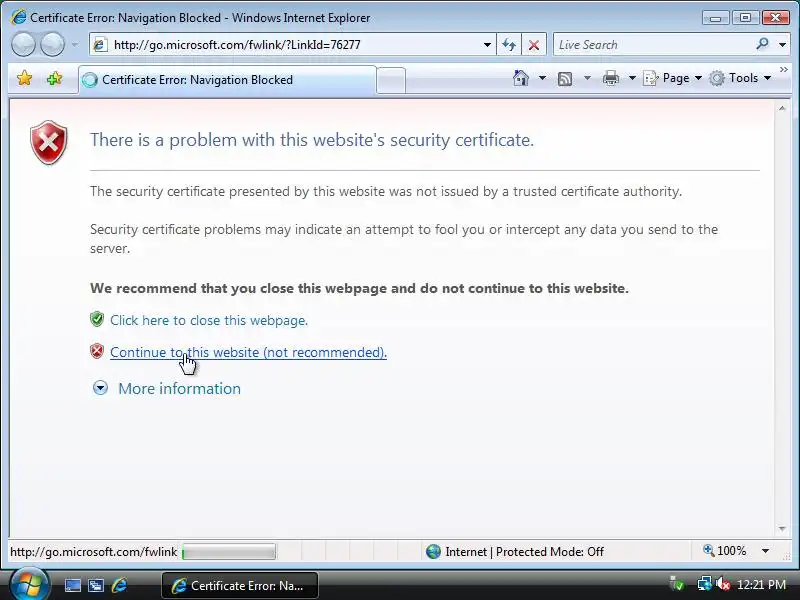Click the More information text link
The height and width of the screenshot is (600, 800).
click(x=180, y=389)
